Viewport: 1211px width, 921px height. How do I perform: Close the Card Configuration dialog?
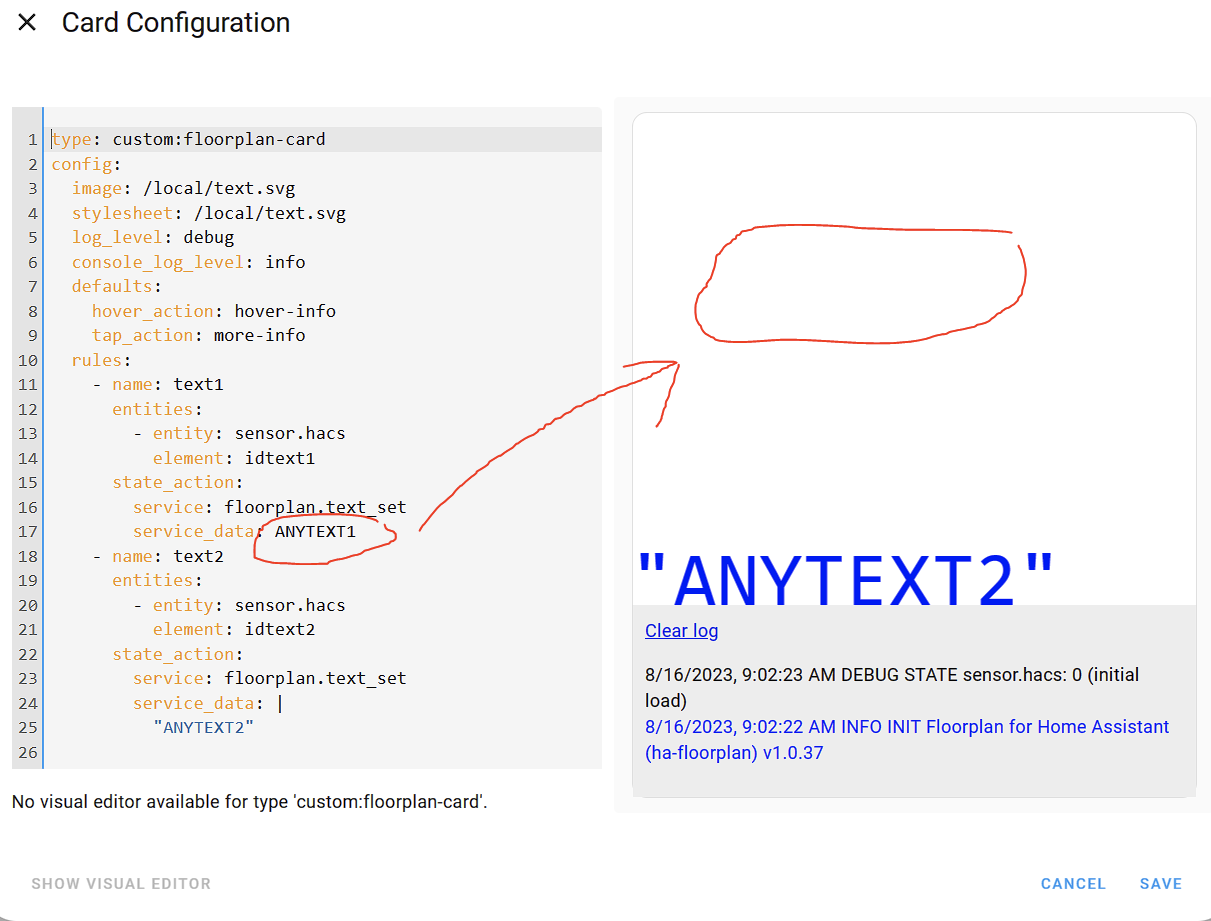tap(26, 22)
